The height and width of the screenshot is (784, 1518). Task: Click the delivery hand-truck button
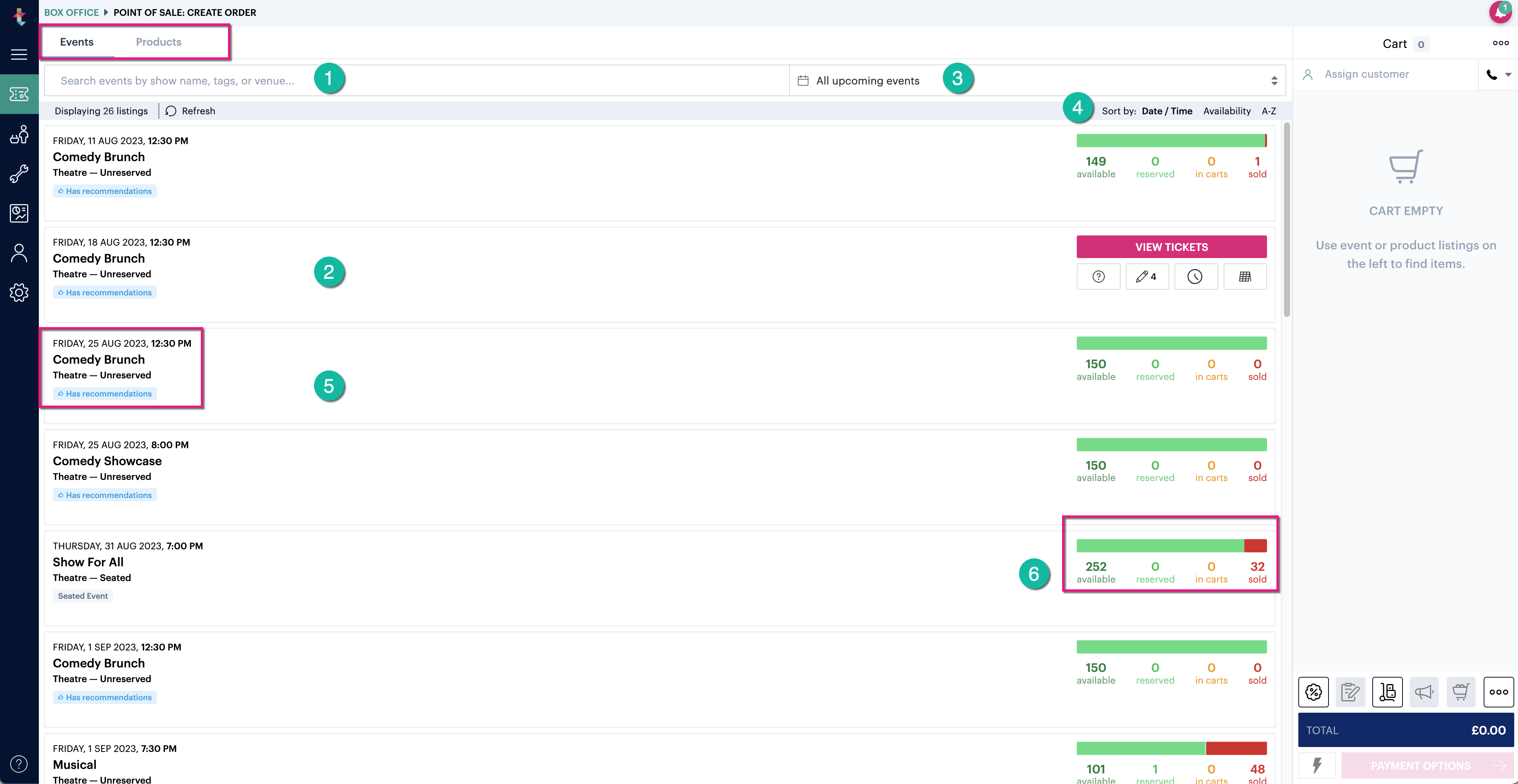[x=1387, y=692]
